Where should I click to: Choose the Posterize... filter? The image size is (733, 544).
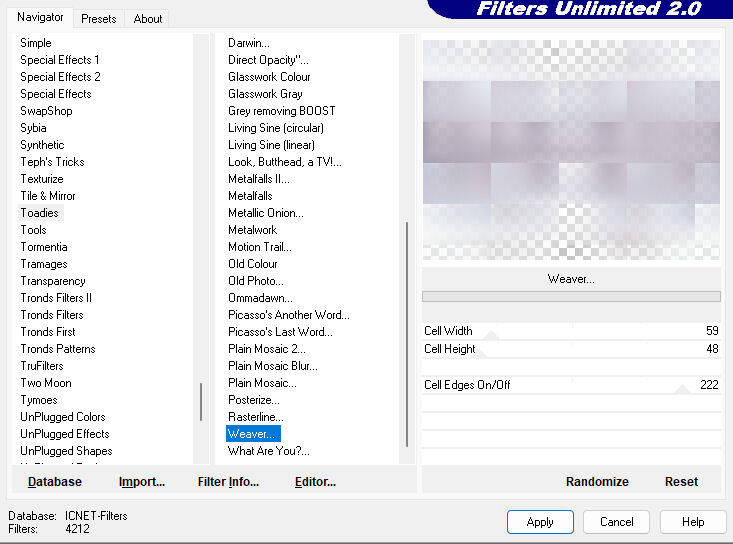click(253, 400)
